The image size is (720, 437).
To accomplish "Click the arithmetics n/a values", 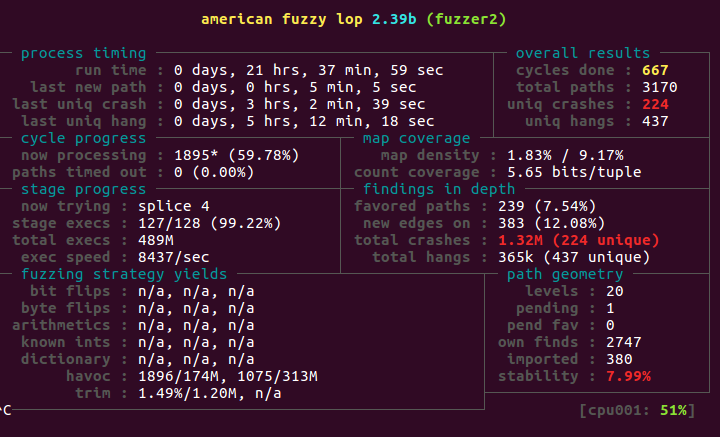I will (x=196, y=325).
